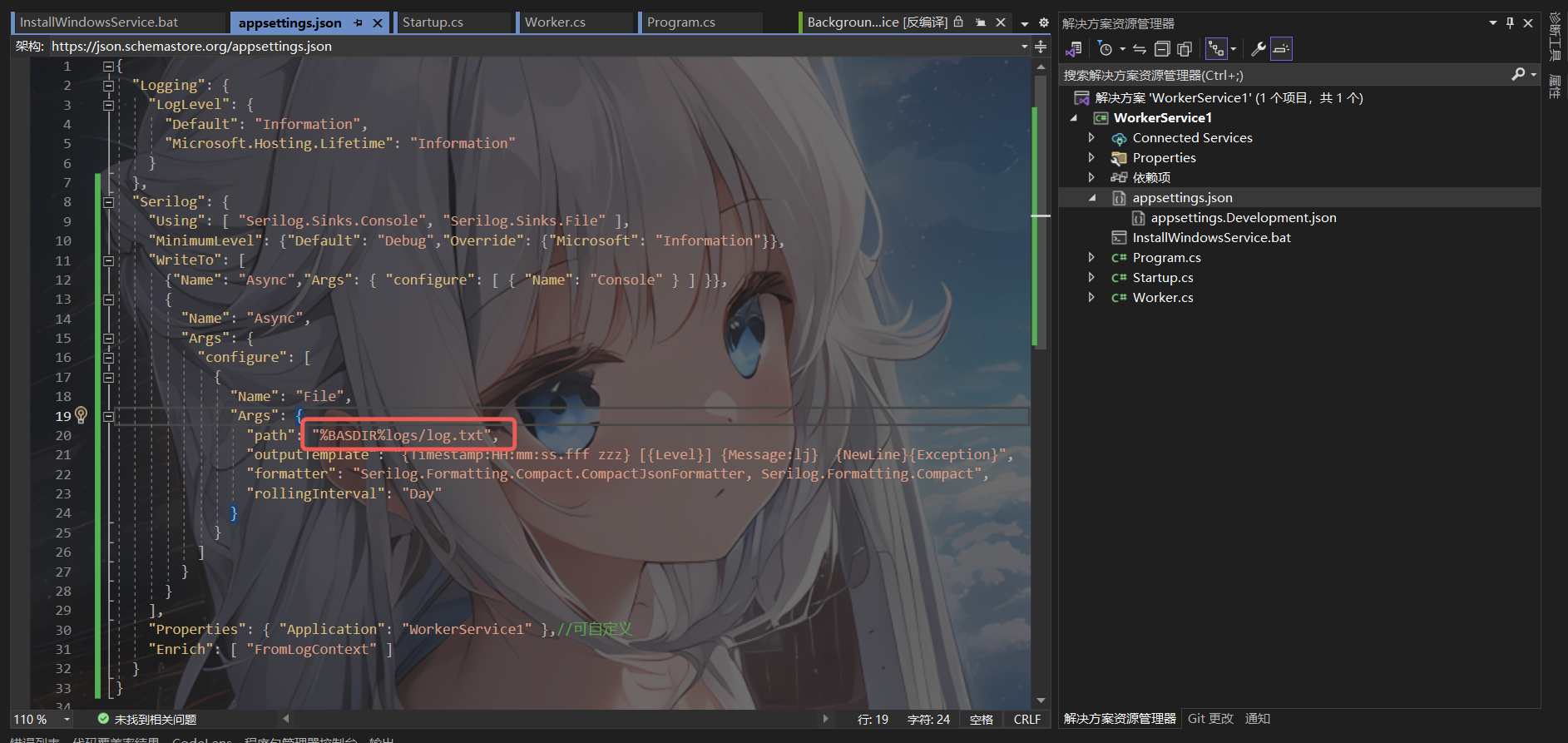Click the 空格 spaces indent indicator
Image resolution: width=1568 pixels, height=743 pixels.
982,719
